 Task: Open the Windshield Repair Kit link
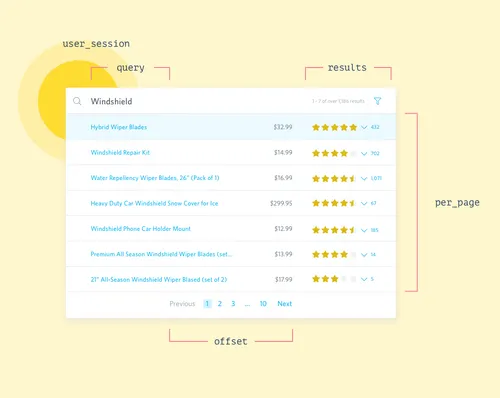pos(120,152)
